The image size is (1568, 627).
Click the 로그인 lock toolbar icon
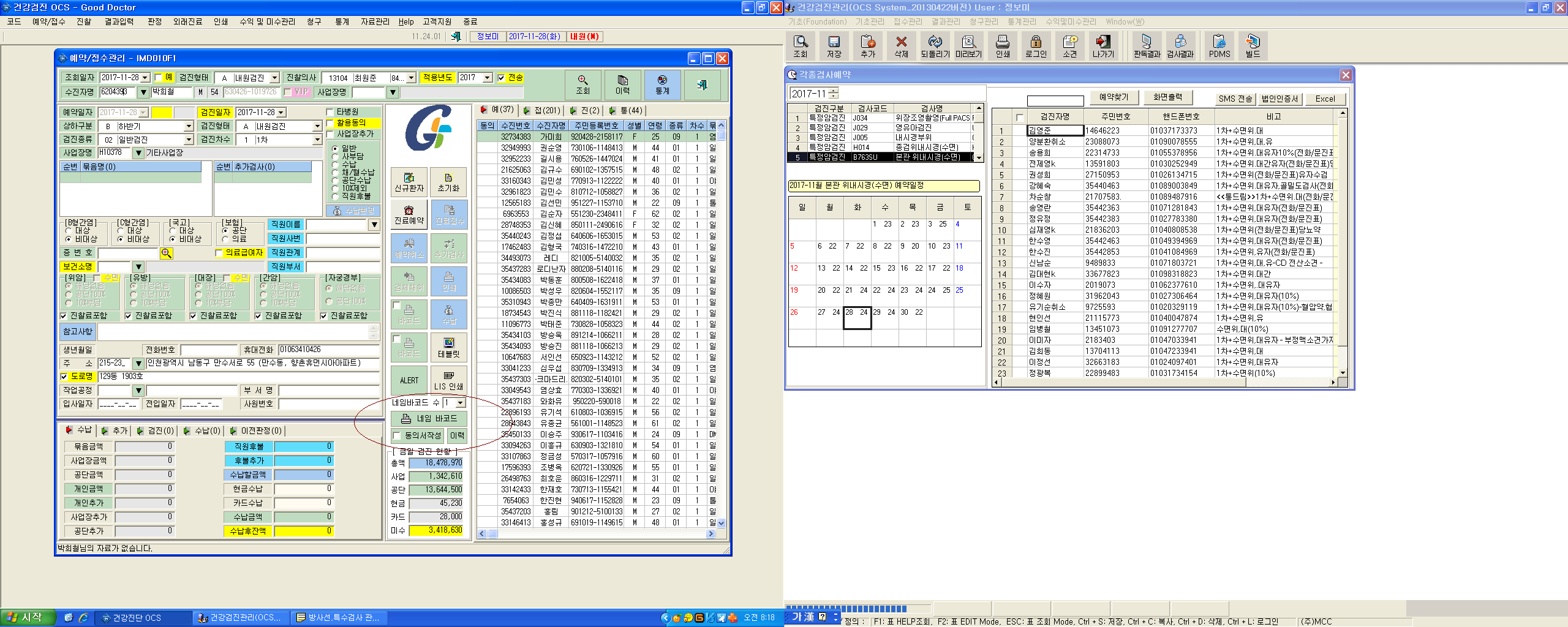coord(1036,46)
